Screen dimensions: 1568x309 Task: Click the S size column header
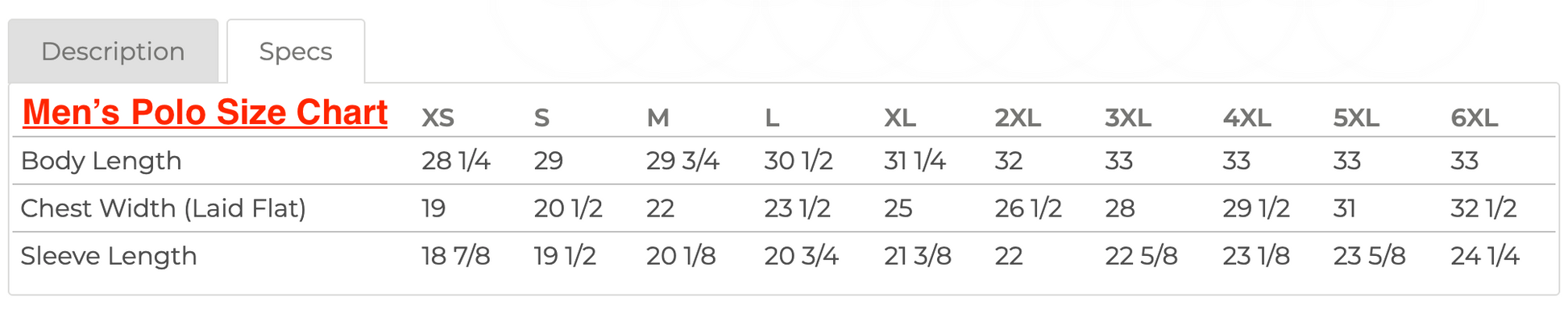(541, 118)
